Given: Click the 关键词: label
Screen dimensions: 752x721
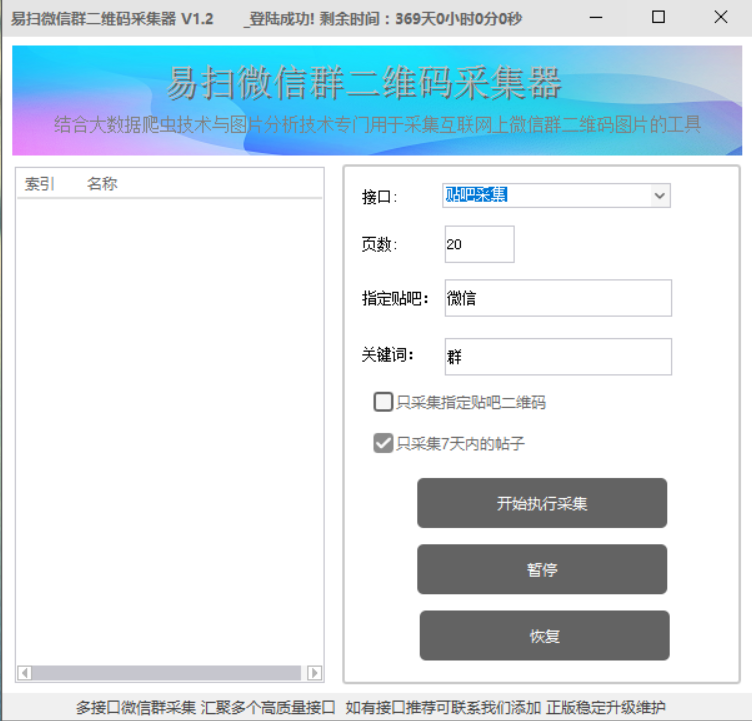Looking at the screenshot, I should [388, 355].
